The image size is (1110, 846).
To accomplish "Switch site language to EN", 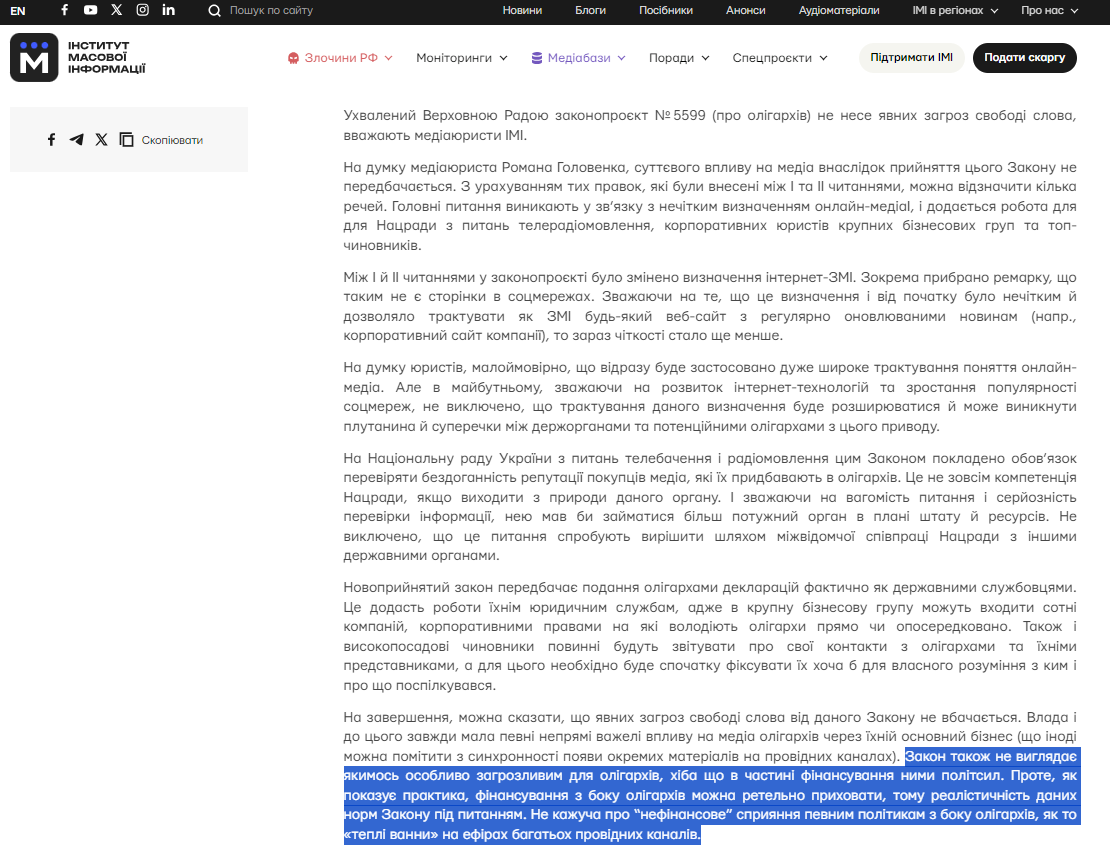I will (x=18, y=11).
